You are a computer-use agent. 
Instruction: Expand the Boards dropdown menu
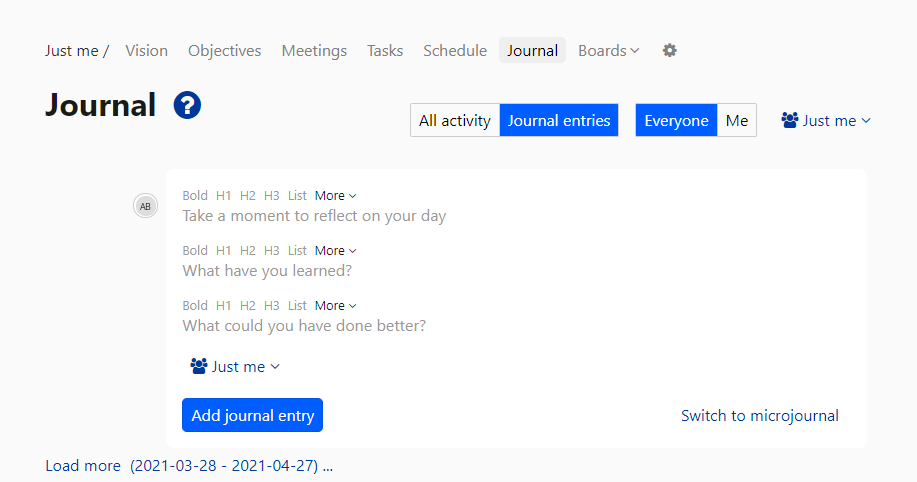coord(608,50)
